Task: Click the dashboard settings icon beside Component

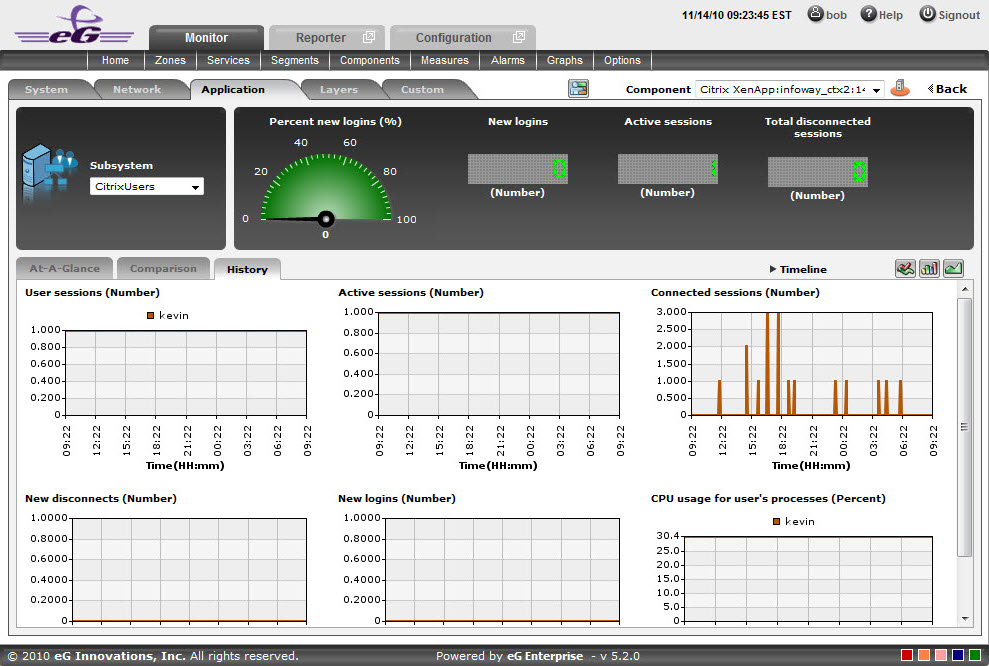Action: [578, 88]
